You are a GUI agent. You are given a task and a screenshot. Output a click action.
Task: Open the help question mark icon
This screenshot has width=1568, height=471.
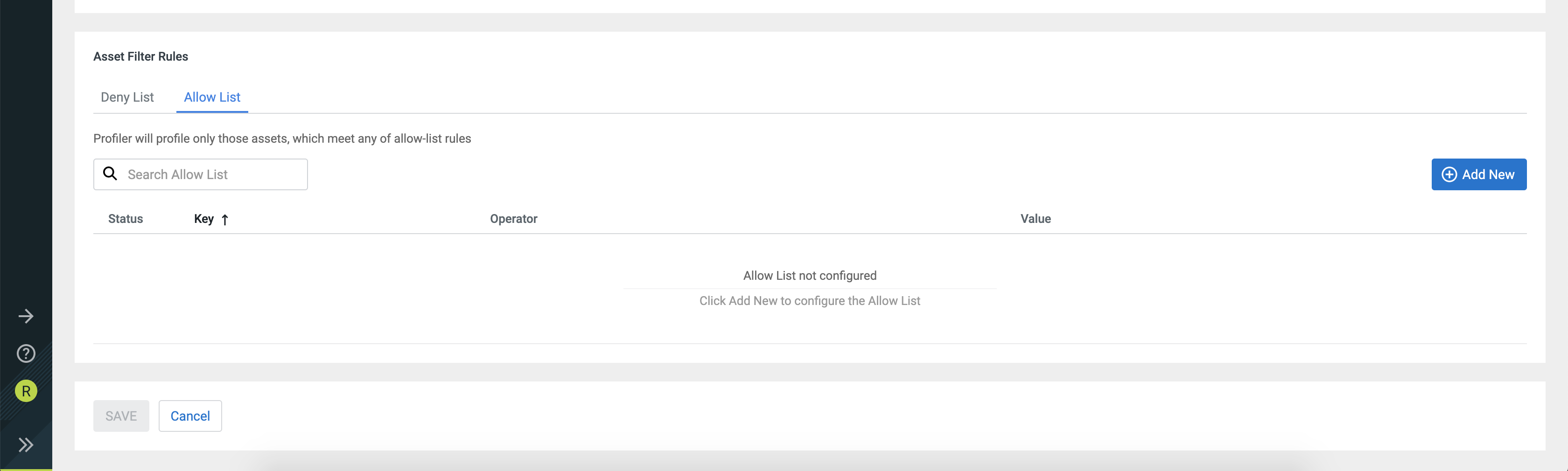pyautogui.click(x=26, y=353)
